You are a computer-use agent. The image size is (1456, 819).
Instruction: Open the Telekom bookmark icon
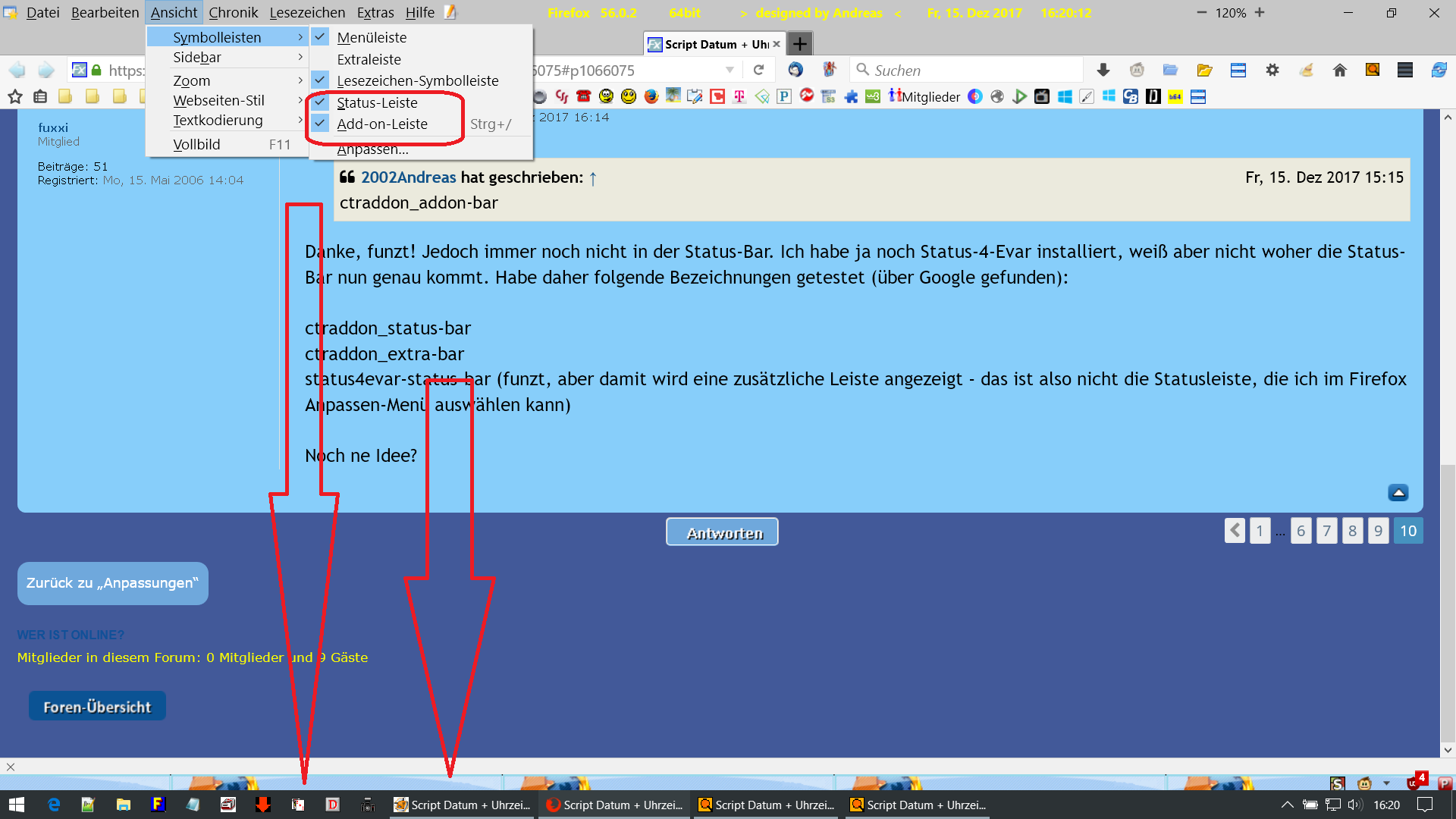point(739,96)
